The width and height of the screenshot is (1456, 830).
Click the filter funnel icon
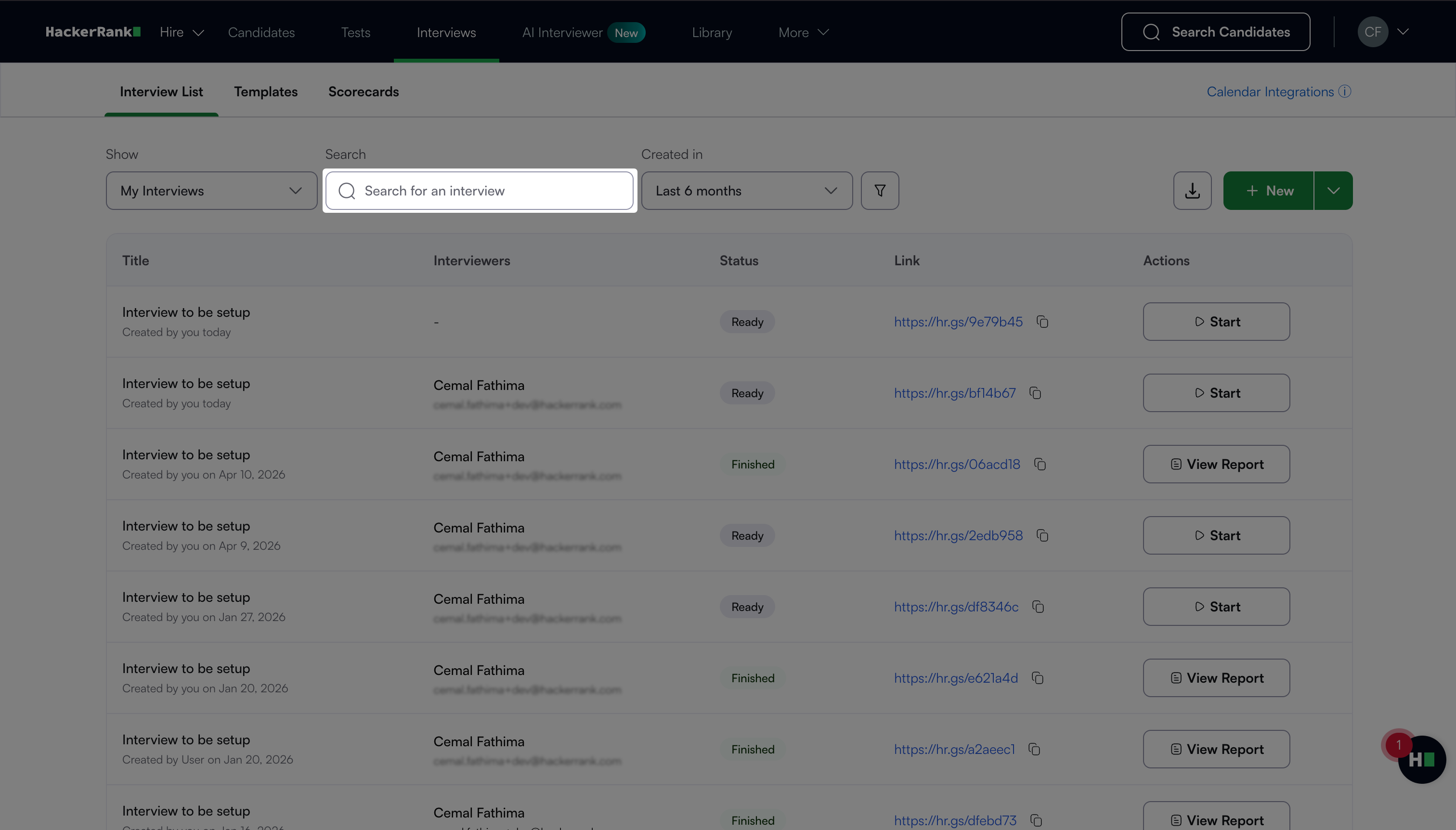[x=880, y=190]
